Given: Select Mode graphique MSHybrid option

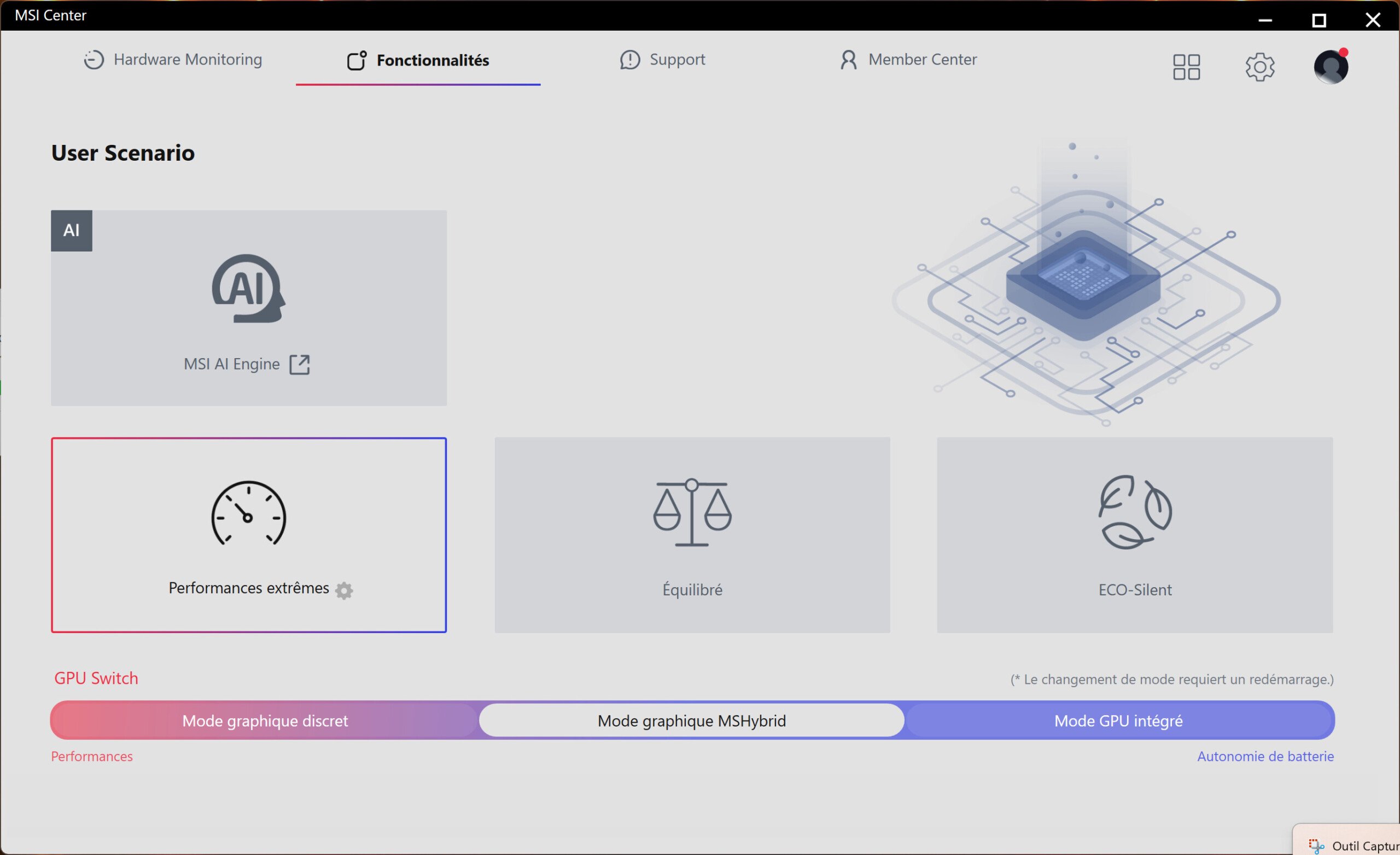Looking at the screenshot, I should click(691, 721).
